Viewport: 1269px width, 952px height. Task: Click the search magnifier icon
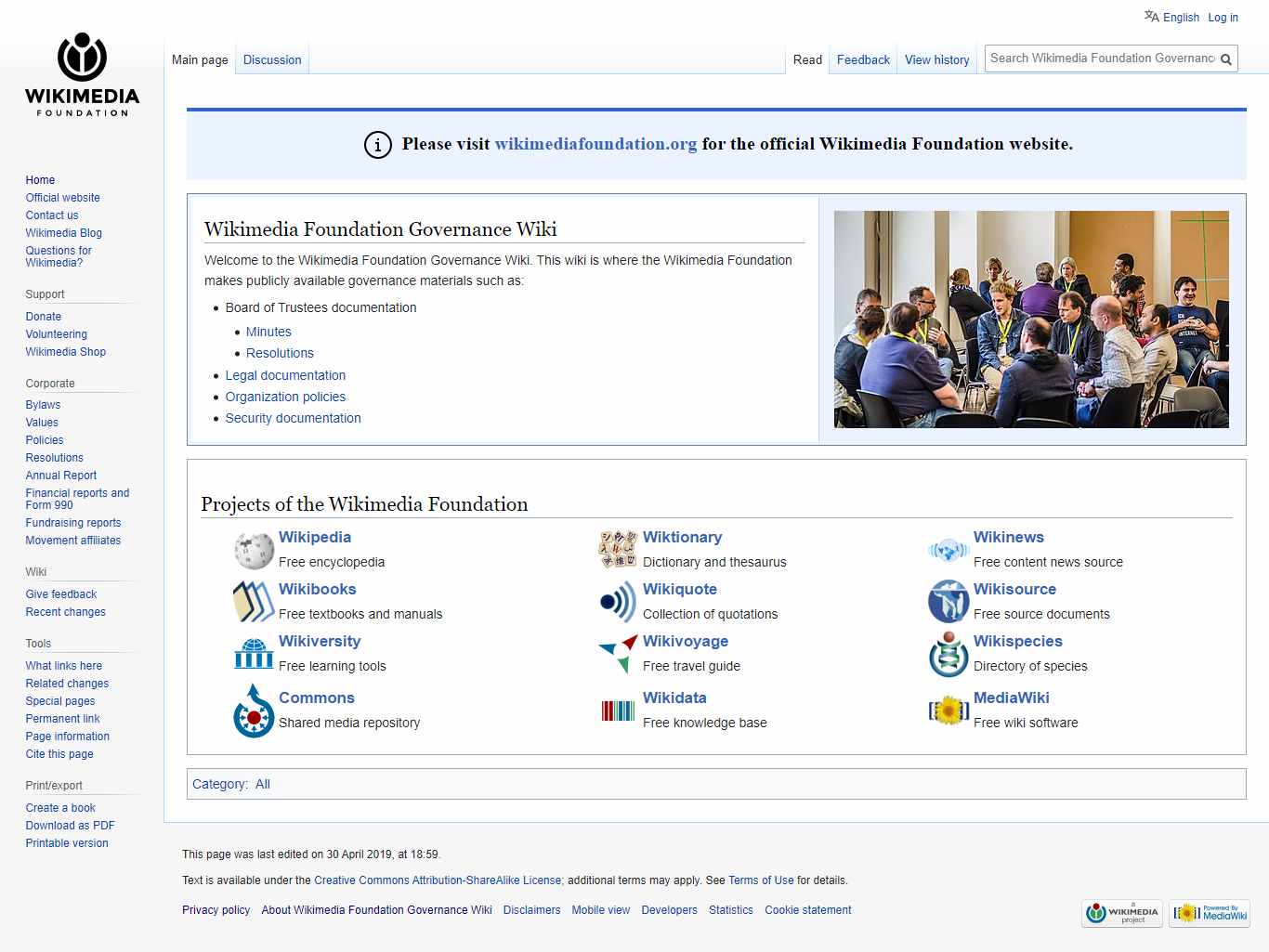pos(1225,58)
